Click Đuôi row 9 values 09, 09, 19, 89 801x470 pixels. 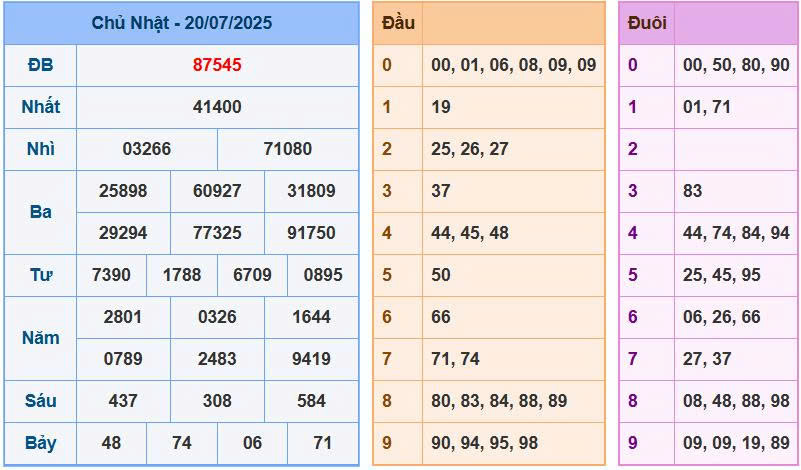(x=736, y=442)
